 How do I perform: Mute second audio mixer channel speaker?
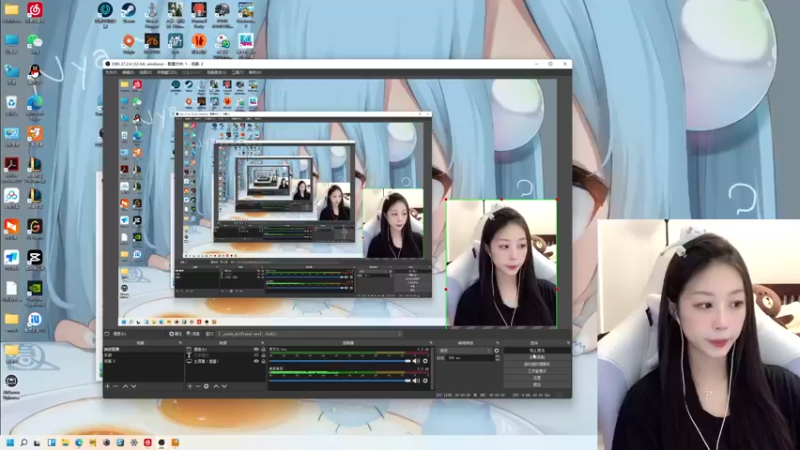pyautogui.click(x=416, y=381)
